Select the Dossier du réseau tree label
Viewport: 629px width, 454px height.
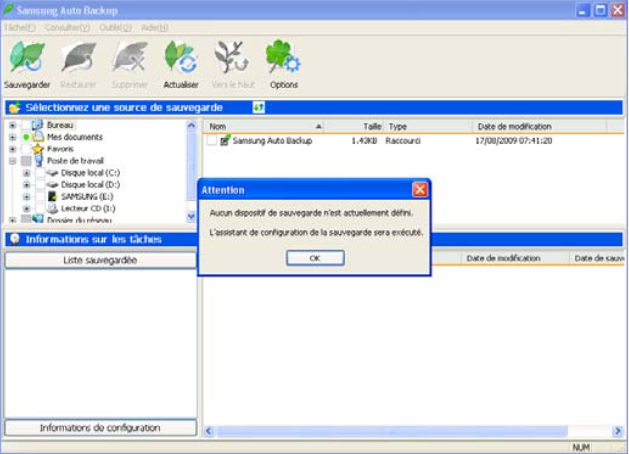[79, 220]
